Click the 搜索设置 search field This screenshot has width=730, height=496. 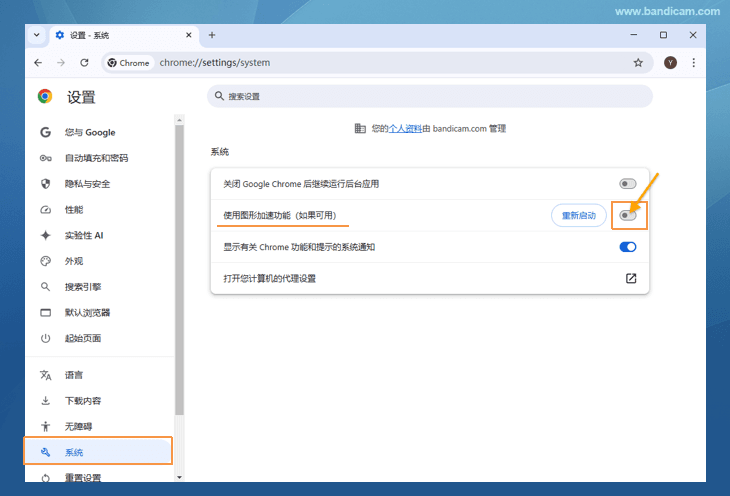click(430, 96)
